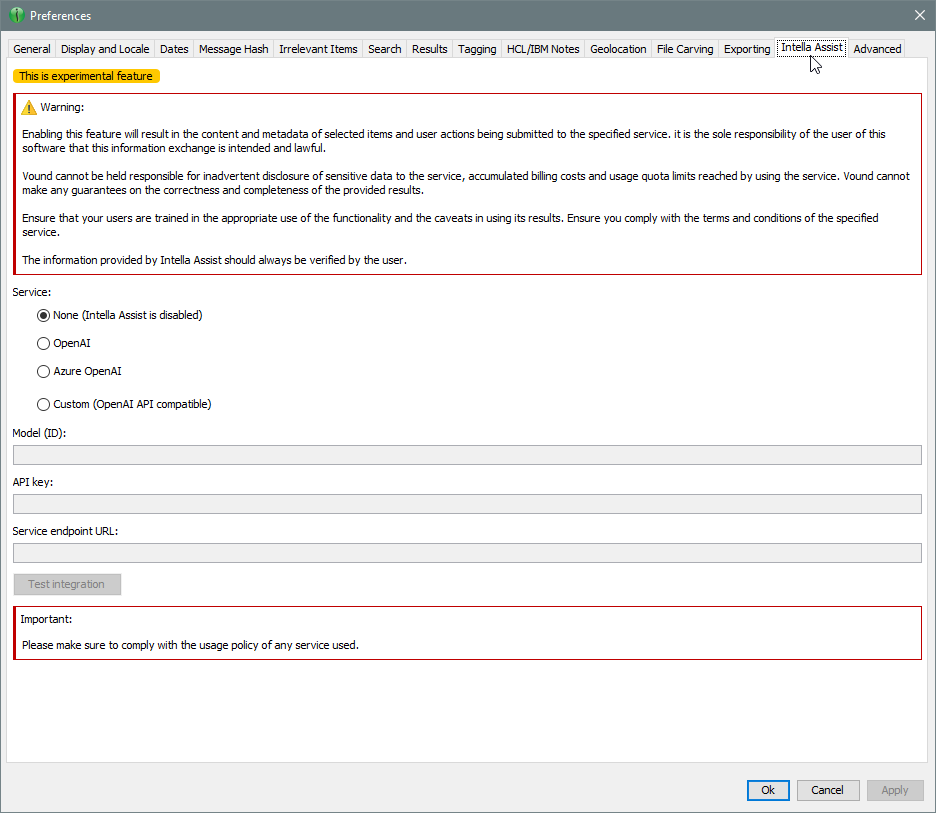Open the Tagging tab
The height and width of the screenshot is (813, 936).
477,49
